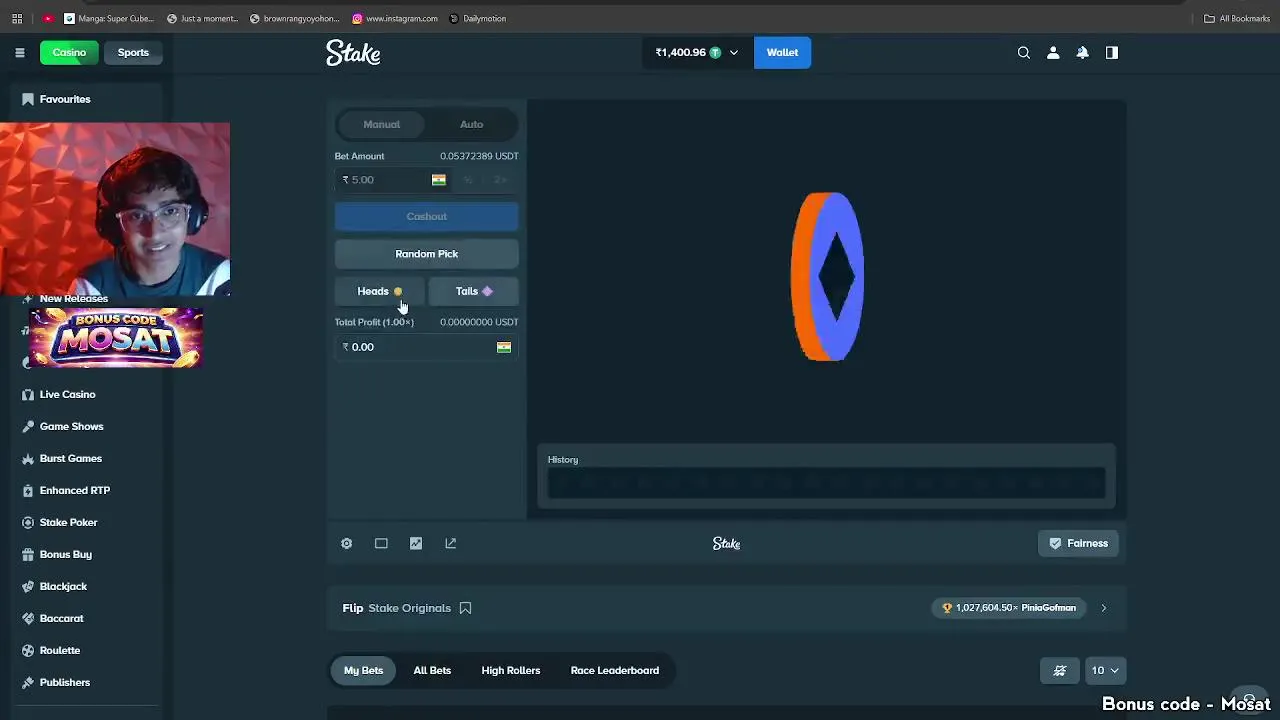Enable theatre mode rectangle icon
Image resolution: width=1280 pixels, height=720 pixels.
pos(381,543)
